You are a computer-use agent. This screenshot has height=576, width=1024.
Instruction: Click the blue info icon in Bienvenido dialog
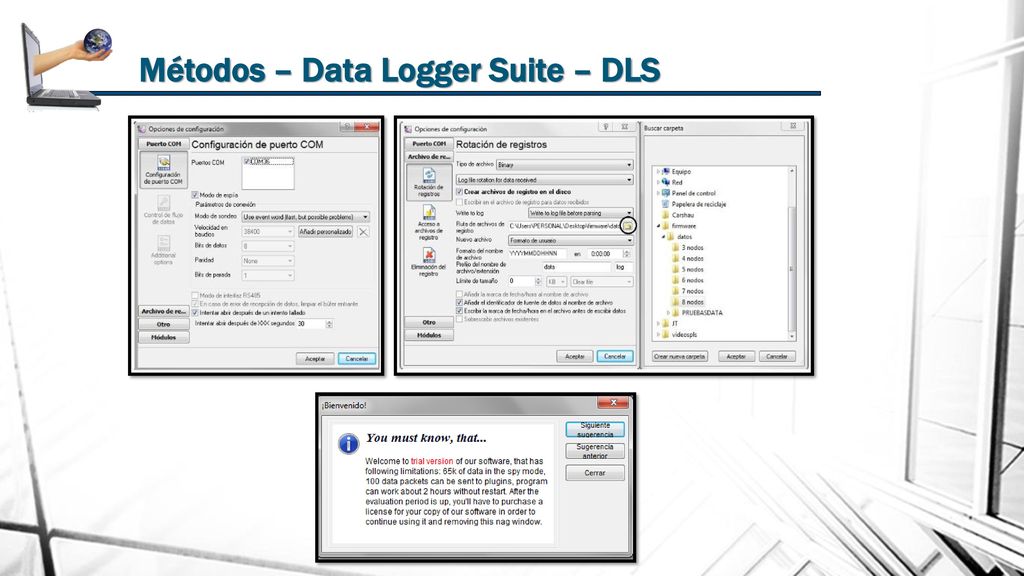348,444
